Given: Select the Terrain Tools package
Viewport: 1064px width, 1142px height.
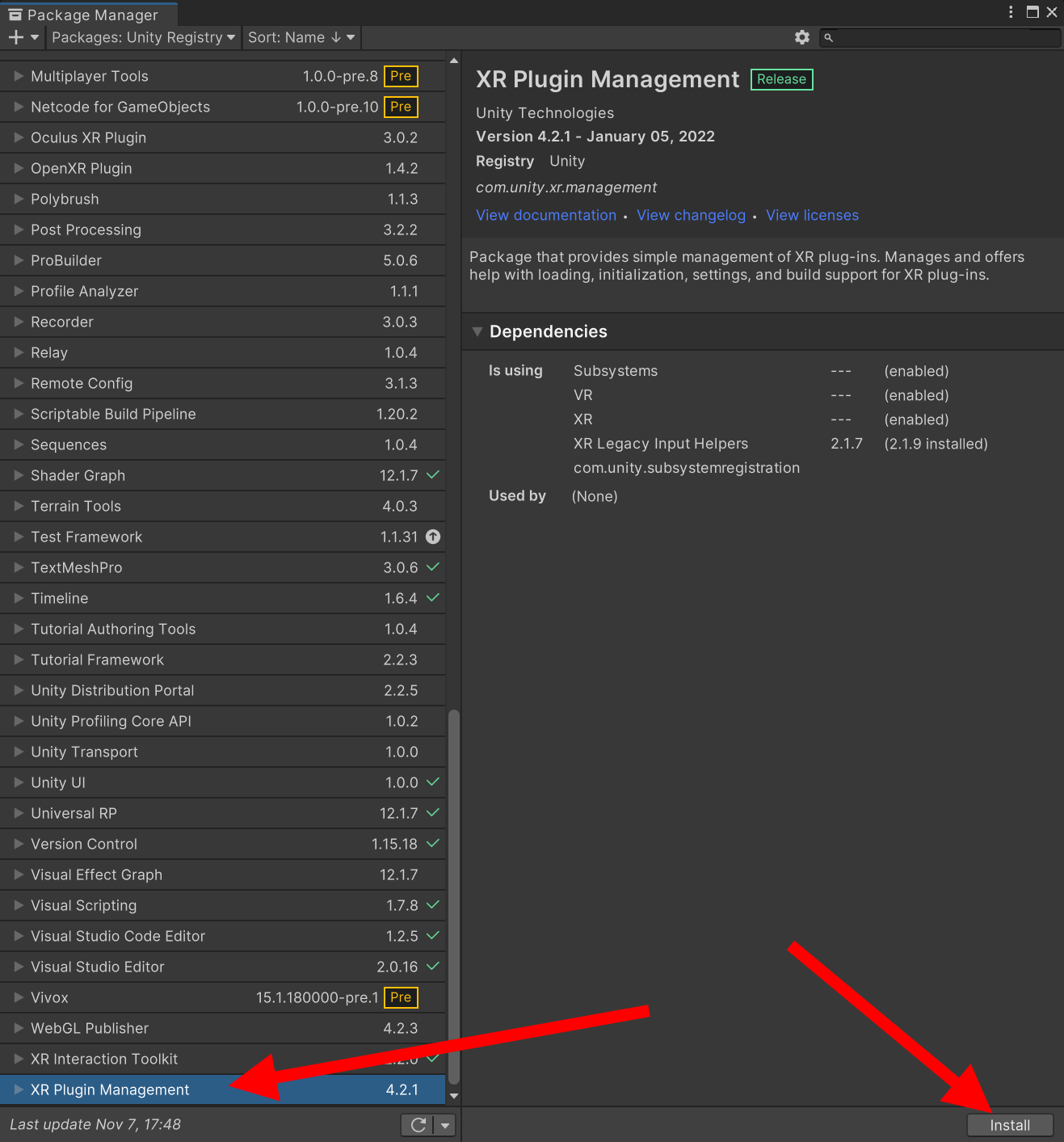Looking at the screenshot, I should click(222, 506).
